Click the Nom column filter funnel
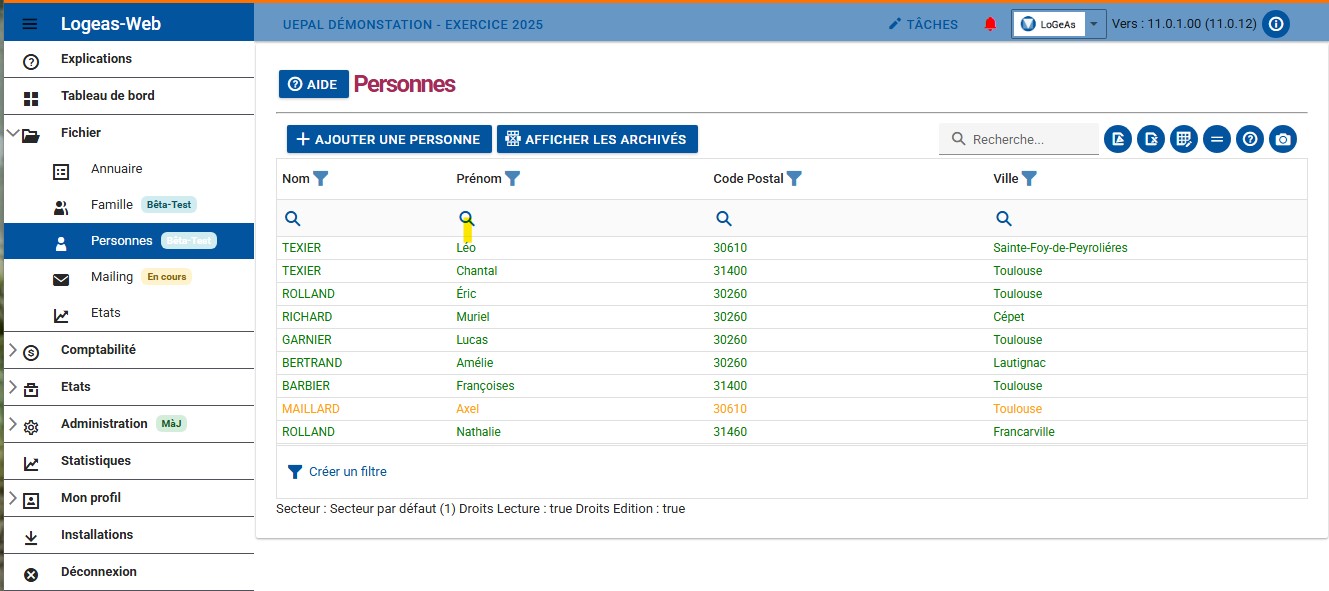 pyautogui.click(x=321, y=179)
